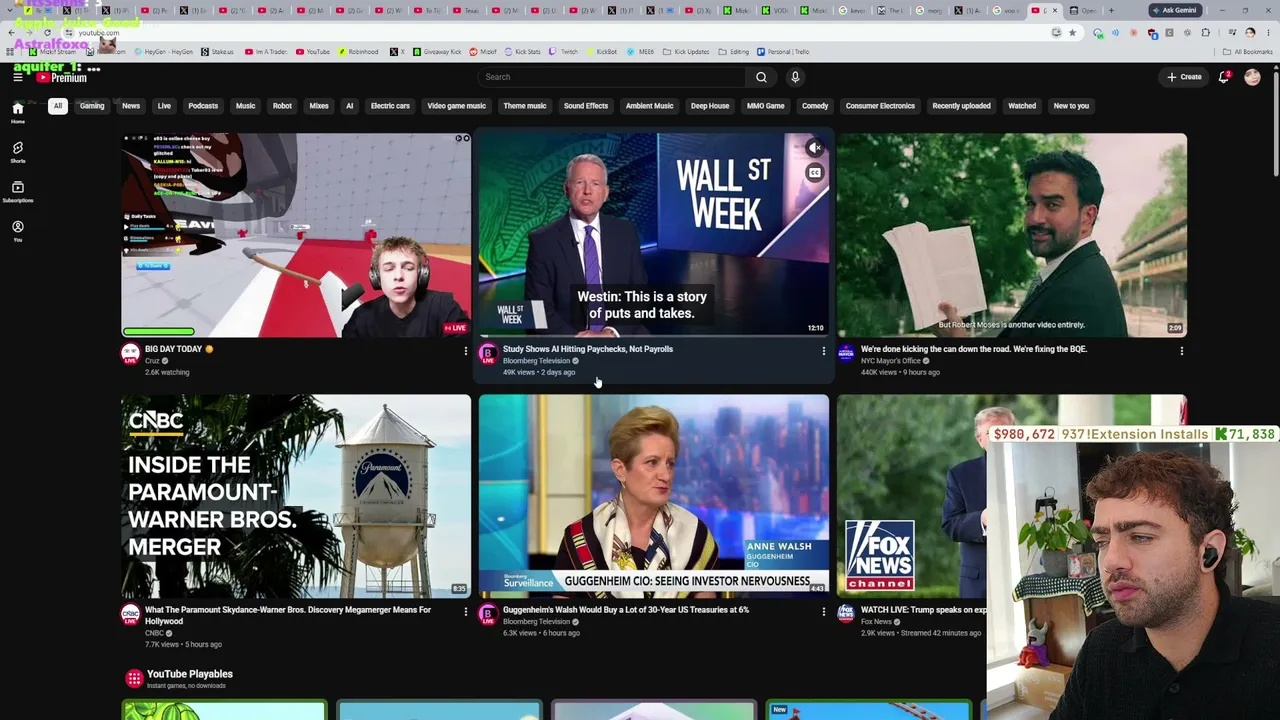Select the News filter chip
Screen dimensions: 1280x720
click(131, 106)
